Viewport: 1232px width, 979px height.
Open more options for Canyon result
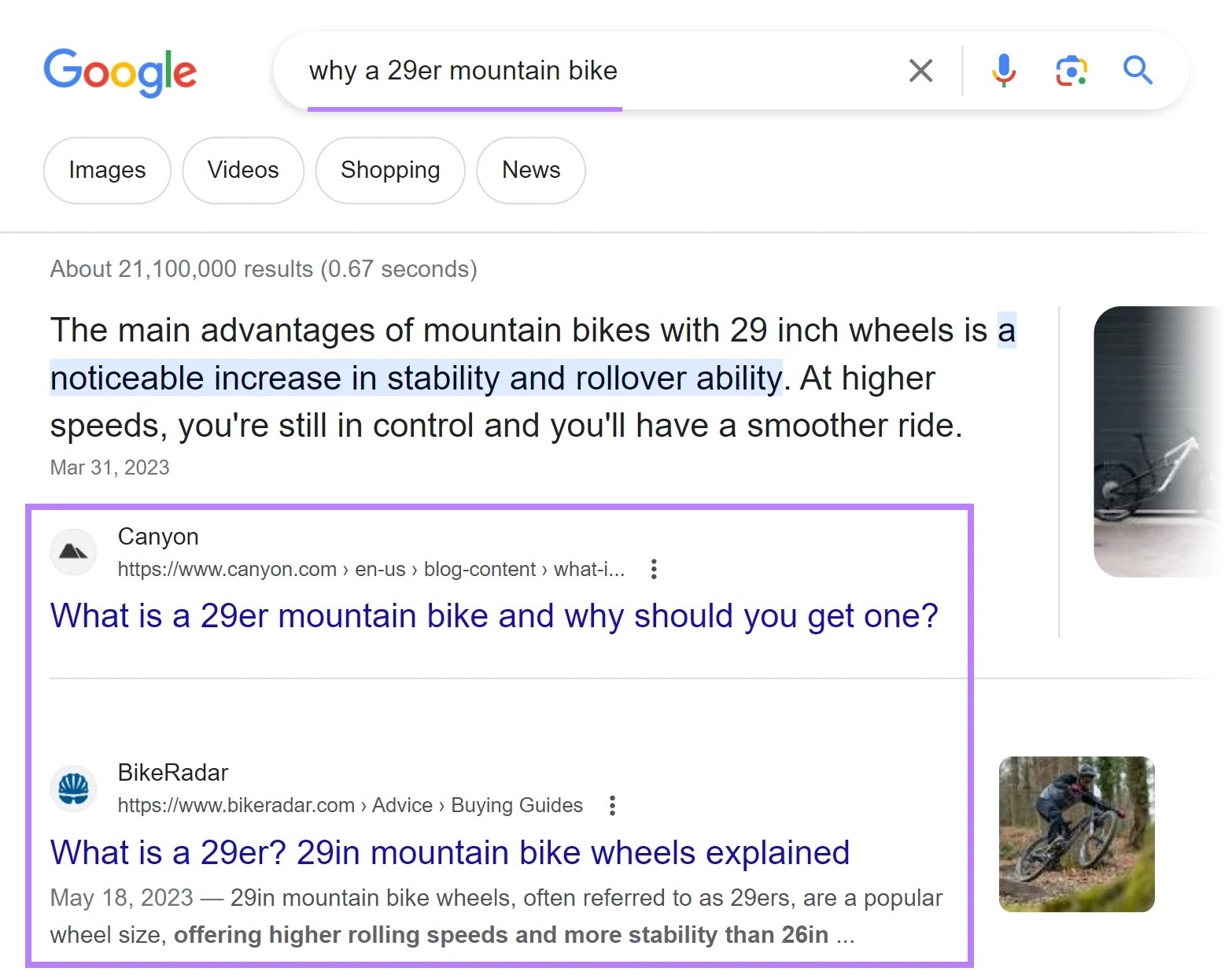pos(654,569)
